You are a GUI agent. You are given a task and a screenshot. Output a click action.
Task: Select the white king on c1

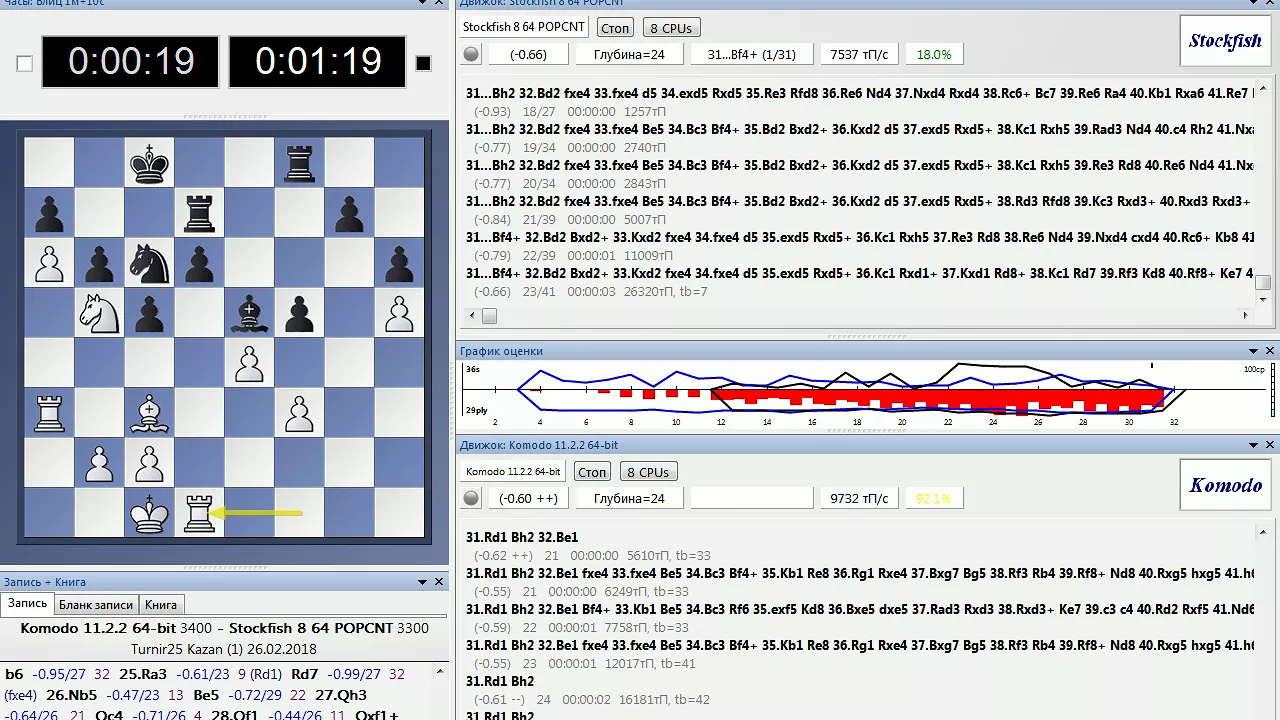coord(149,513)
